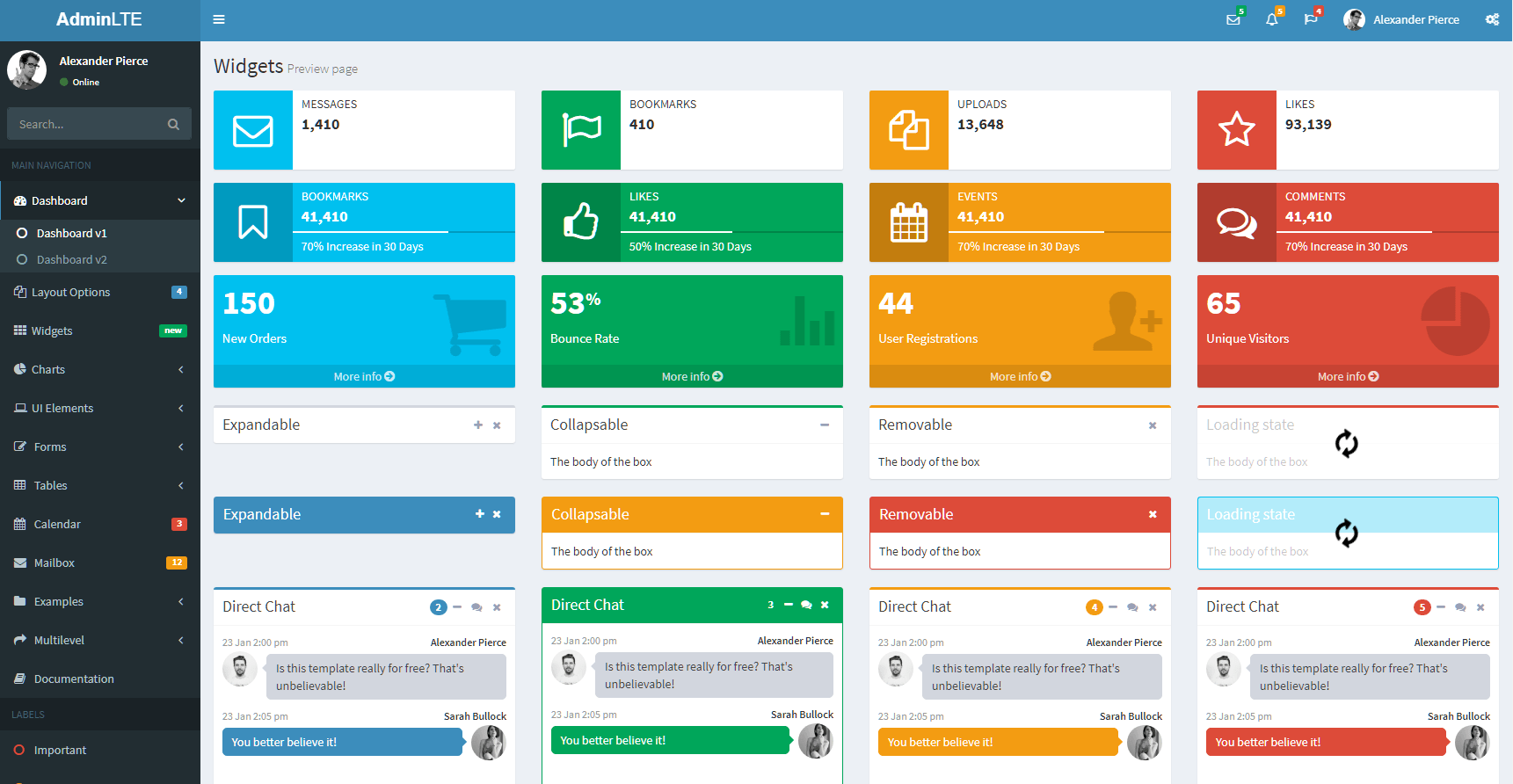Select Dashboard v2 in sidebar
This screenshot has width=1513, height=784.
point(100,259)
